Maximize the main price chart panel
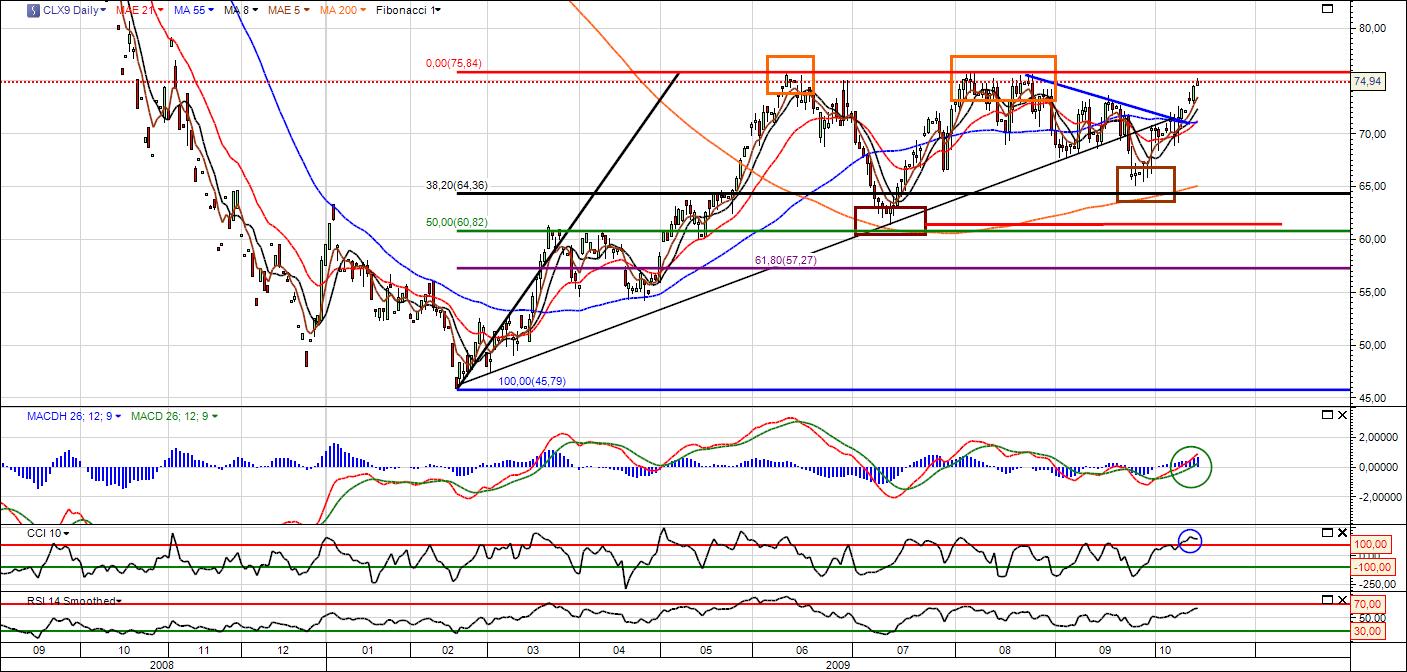Viewport: 1407px width, 672px height. pos(1328,9)
